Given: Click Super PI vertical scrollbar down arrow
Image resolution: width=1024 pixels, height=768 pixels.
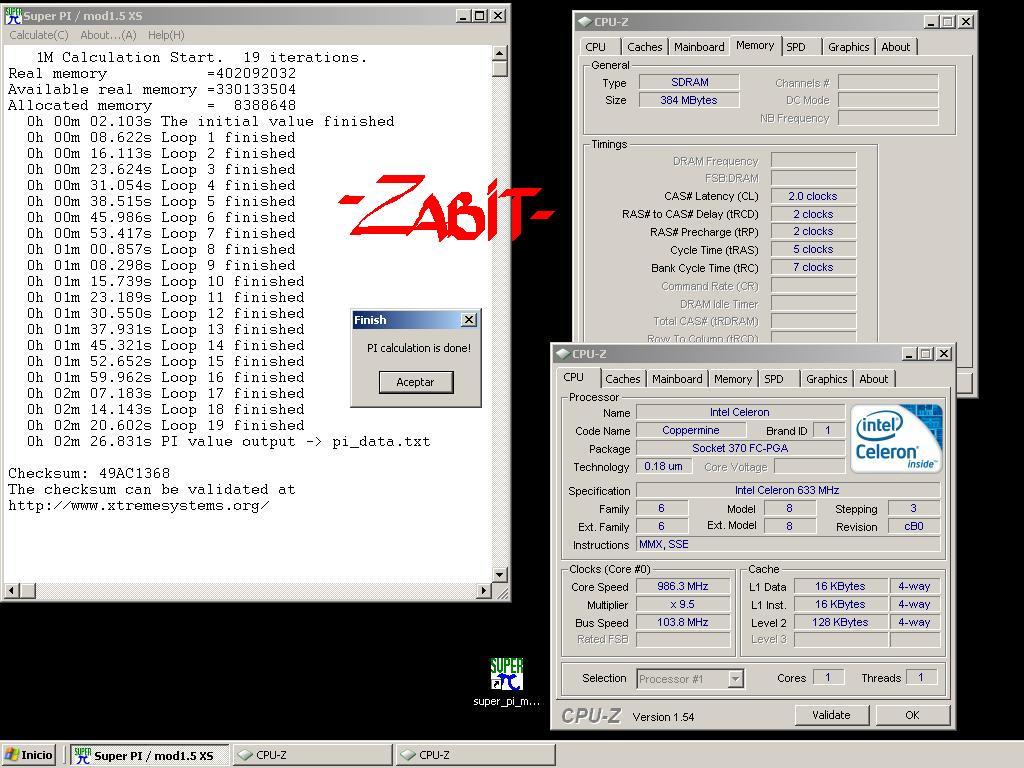Looking at the screenshot, I should 500,575.
